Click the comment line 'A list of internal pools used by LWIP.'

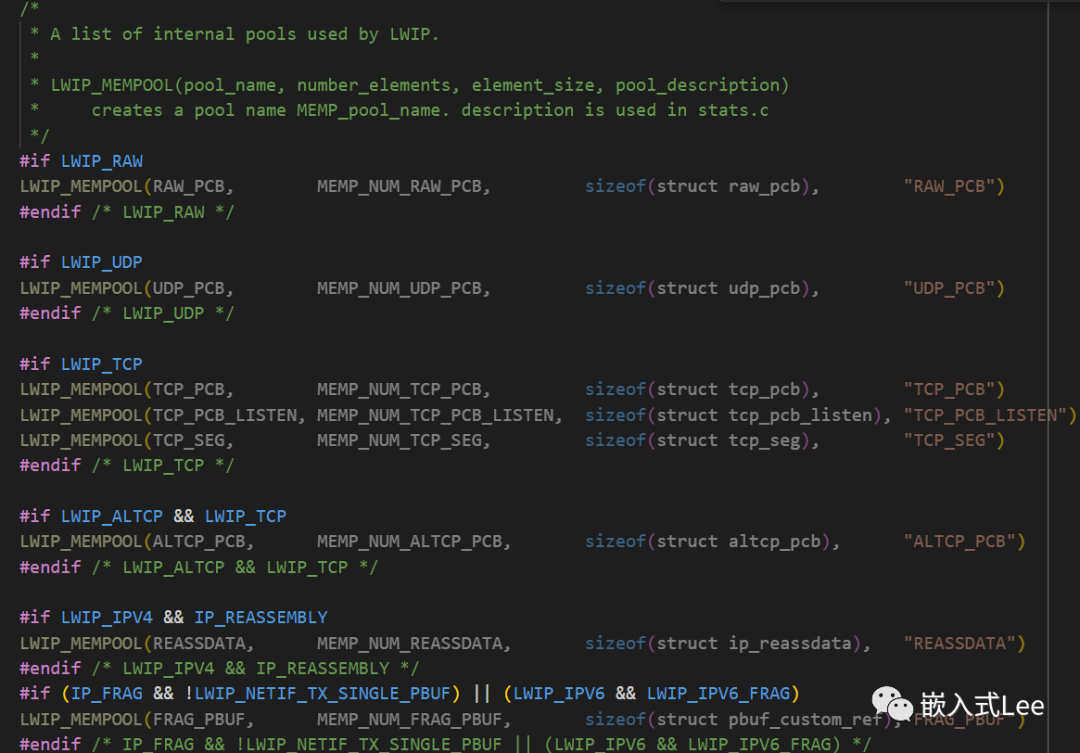(244, 34)
